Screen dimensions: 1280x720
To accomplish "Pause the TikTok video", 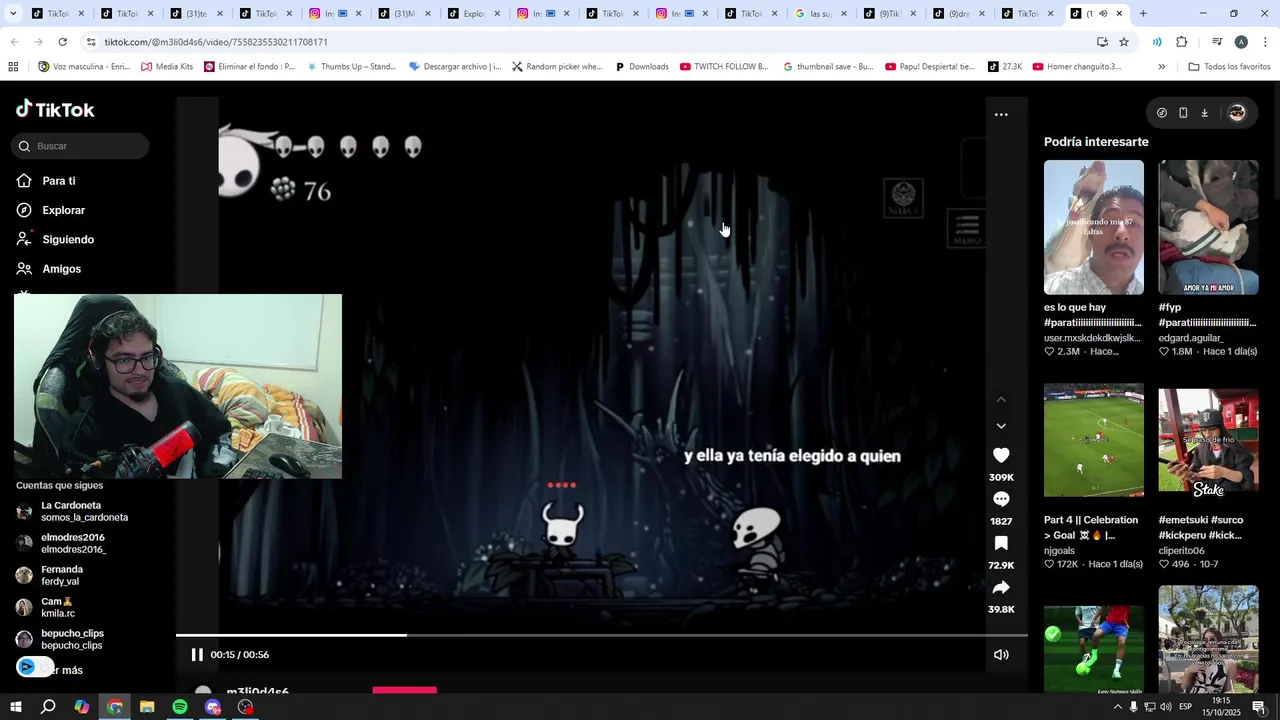I will [x=197, y=654].
